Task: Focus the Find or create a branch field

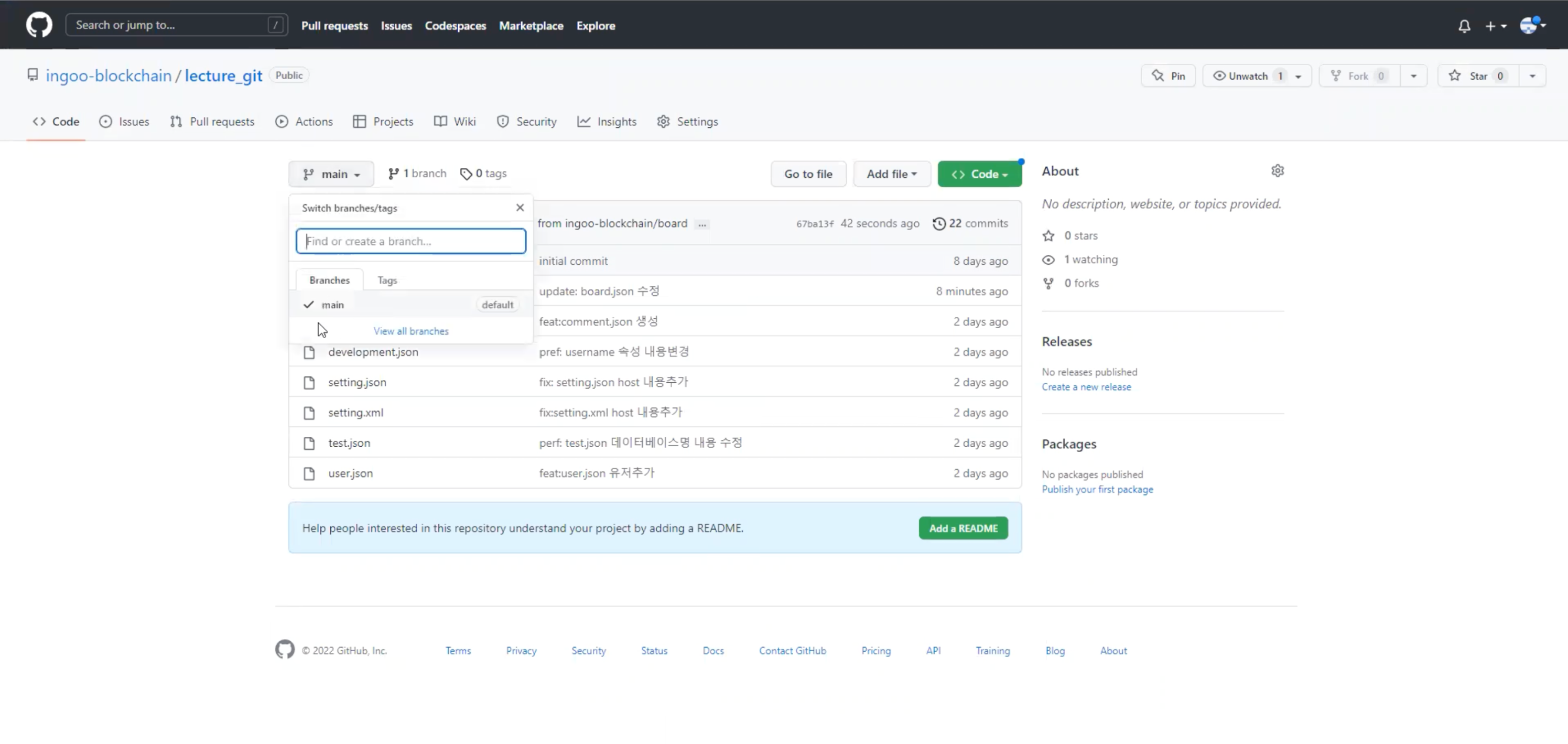Action: tap(411, 241)
